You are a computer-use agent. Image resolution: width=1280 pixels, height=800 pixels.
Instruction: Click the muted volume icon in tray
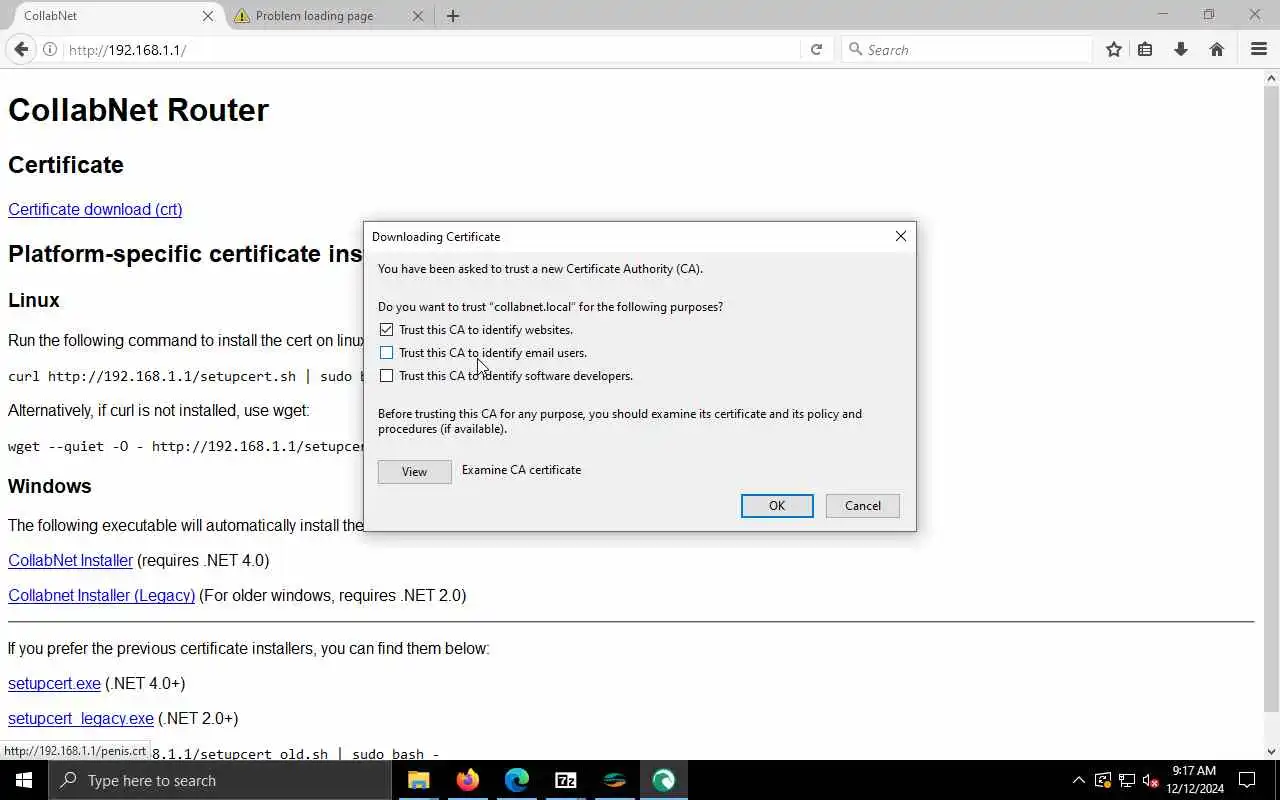[x=1150, y=780]
